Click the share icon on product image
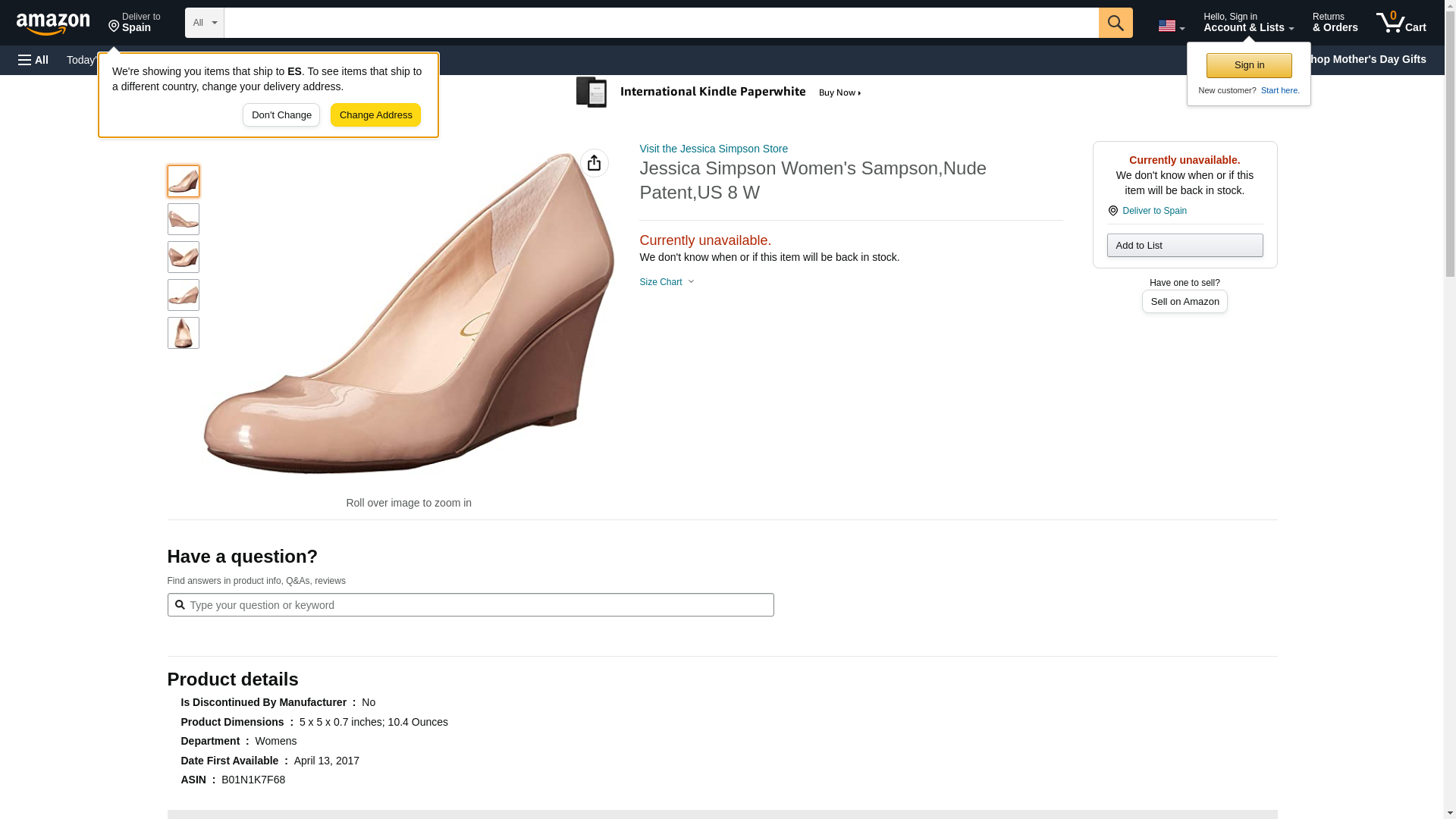Screen dimensions: 1456x819 [594, 163]
